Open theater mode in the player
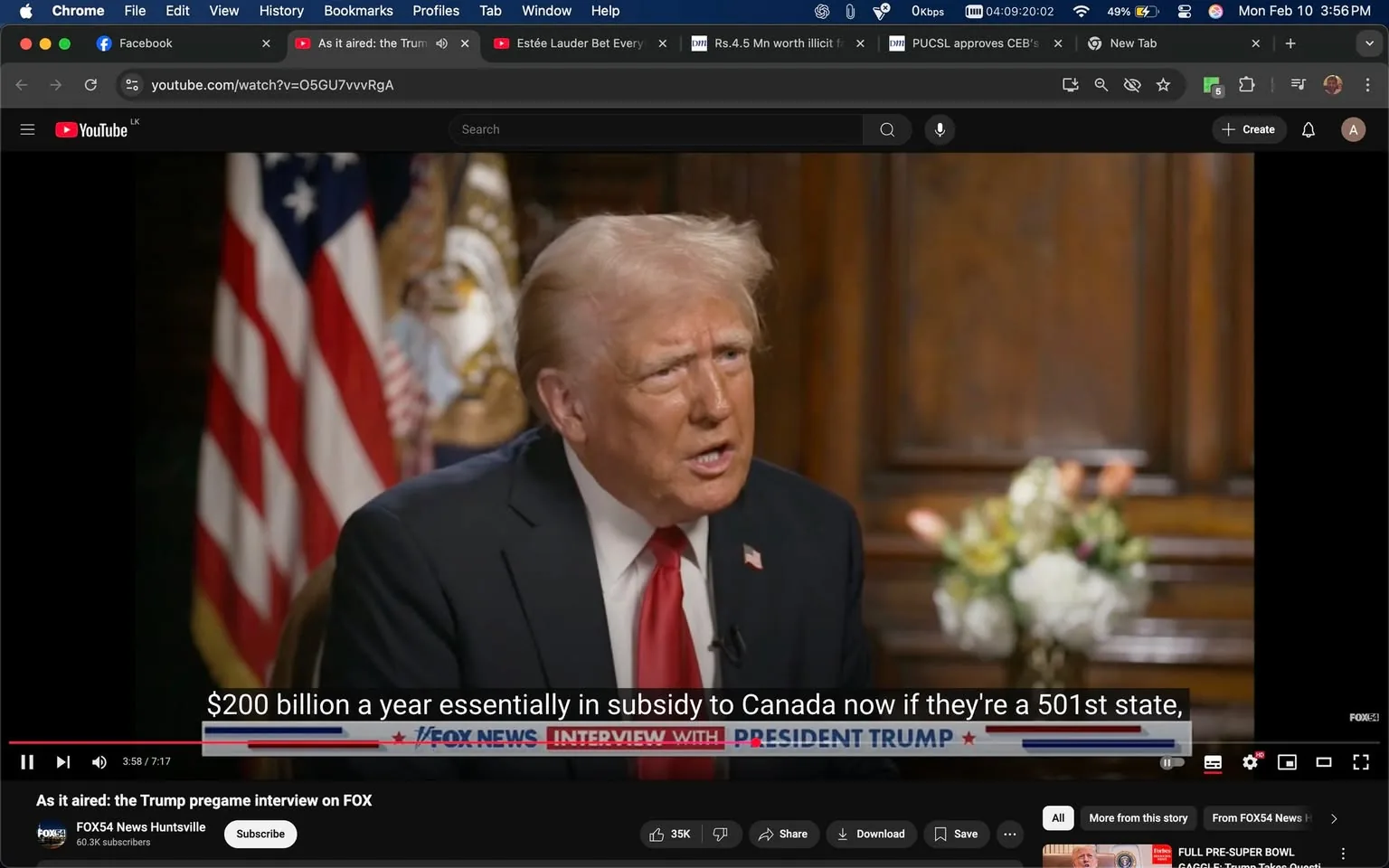This screenshot has width=1389, height=868. pos(1324,762)
